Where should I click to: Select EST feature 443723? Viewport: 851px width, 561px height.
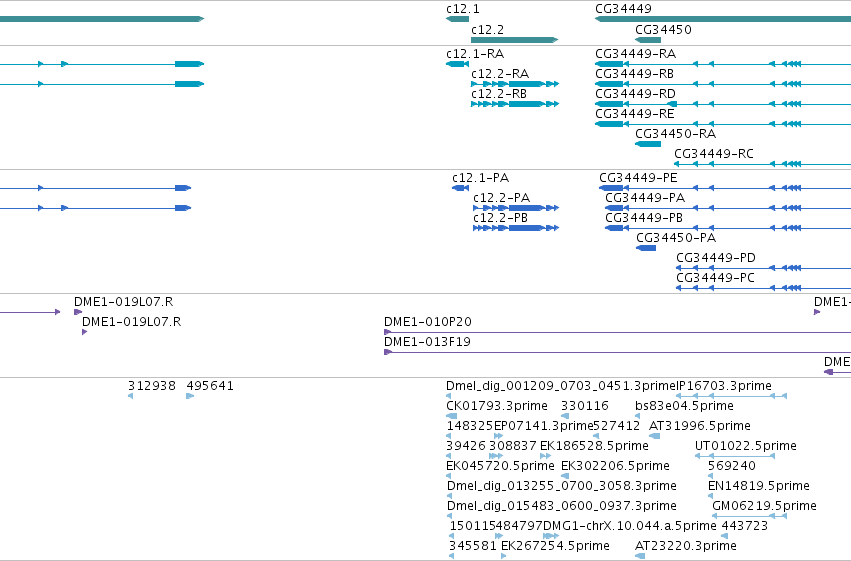(x=744, y=527)
